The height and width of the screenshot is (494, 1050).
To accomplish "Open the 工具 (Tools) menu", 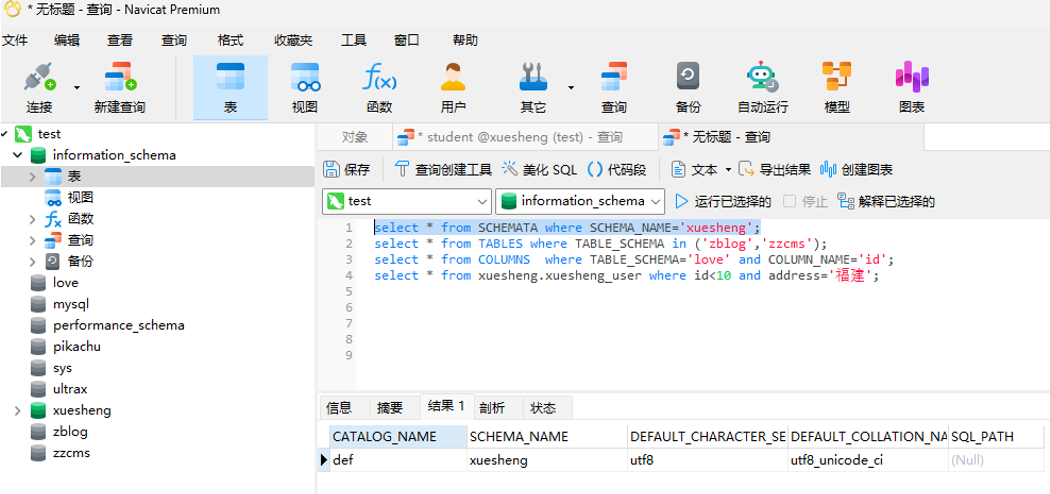I will tap(353, 40).
